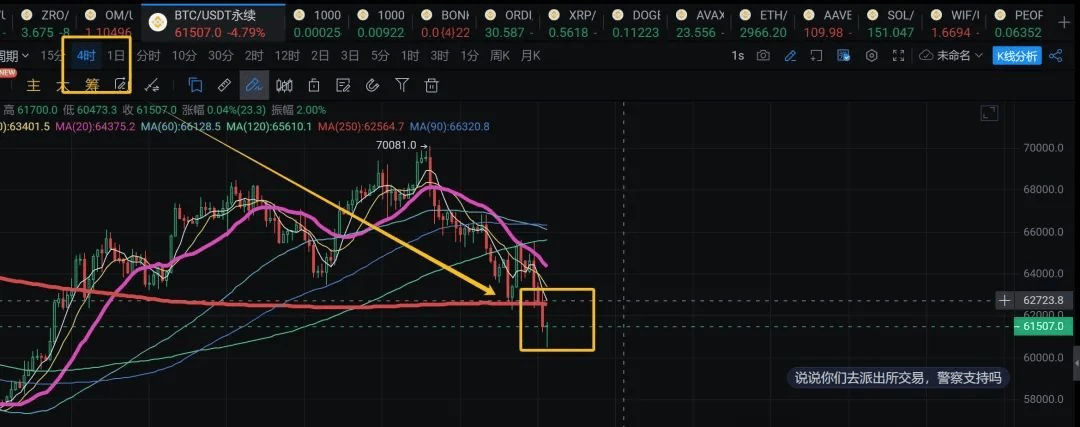Switch to 10分 timeframe

tap(184, 56)
